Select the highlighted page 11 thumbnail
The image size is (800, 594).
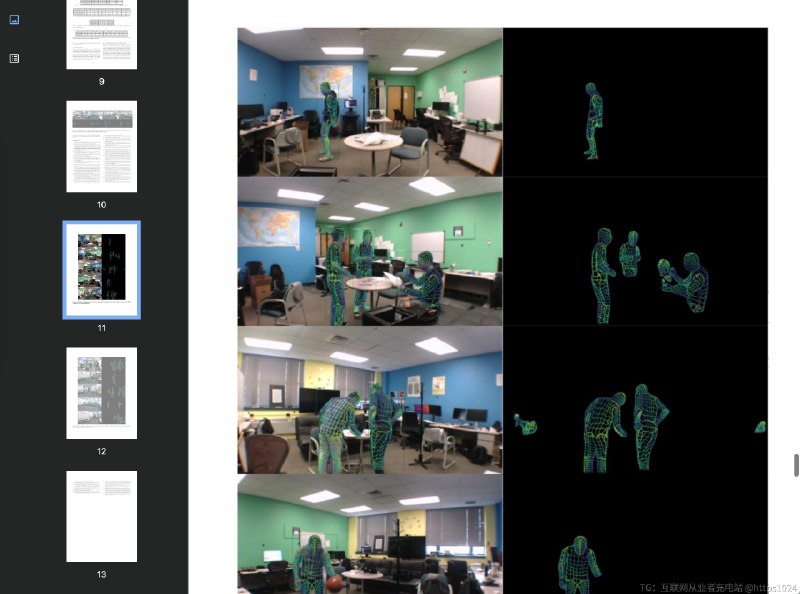coord(101,270)
